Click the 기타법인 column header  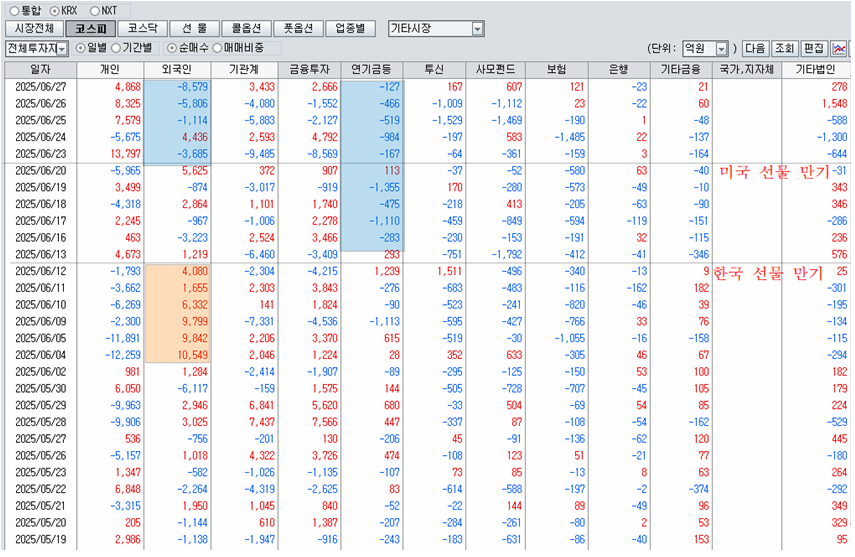pos(815,69)
